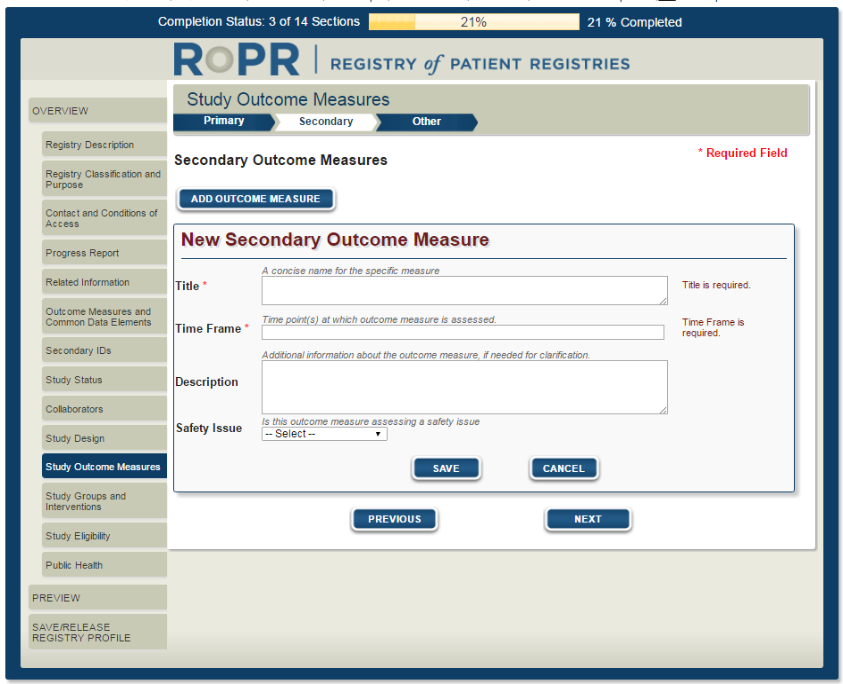Click the completion progress bar

[473, 22]
